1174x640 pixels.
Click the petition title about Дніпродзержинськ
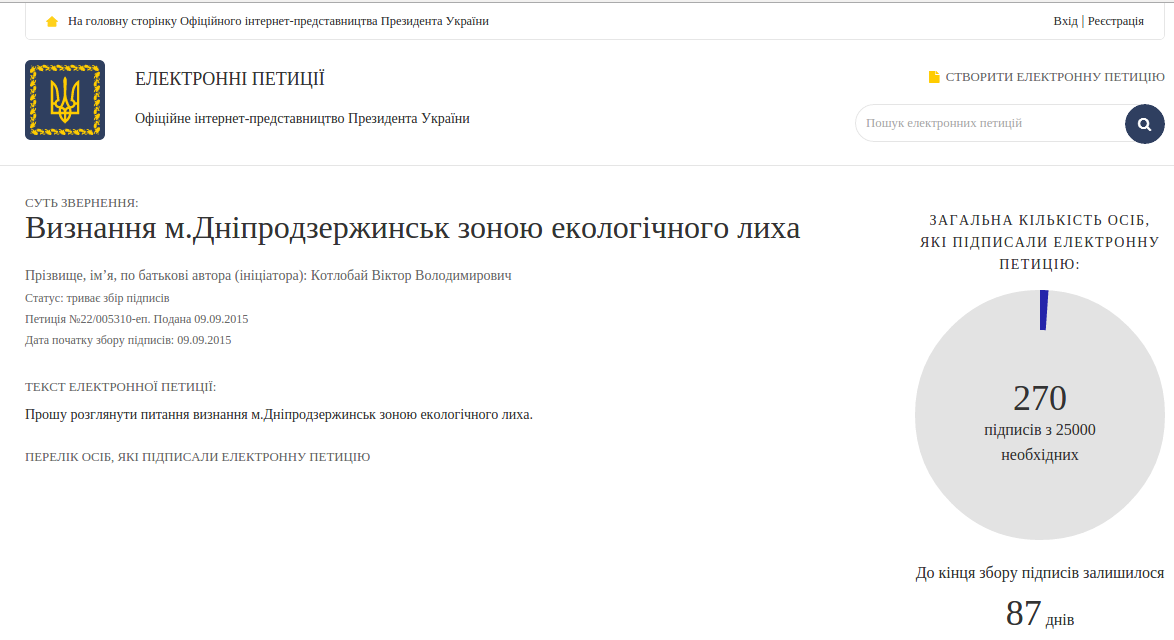(x=412, y=228)
